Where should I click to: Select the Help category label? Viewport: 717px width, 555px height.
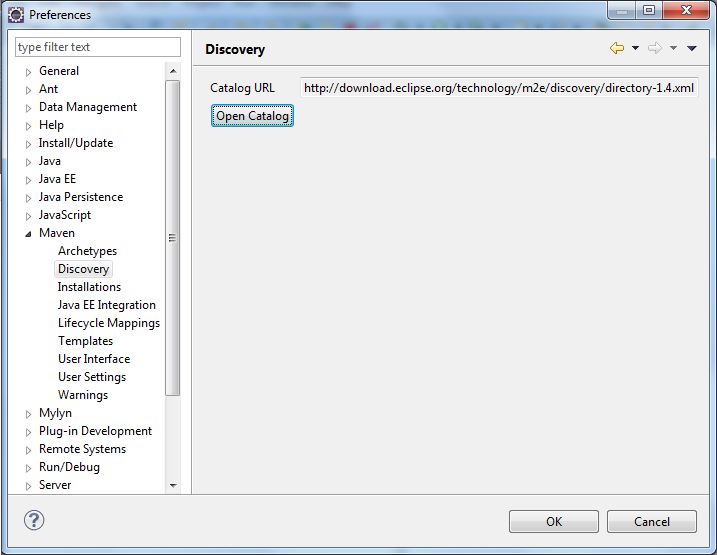point(51,125)
